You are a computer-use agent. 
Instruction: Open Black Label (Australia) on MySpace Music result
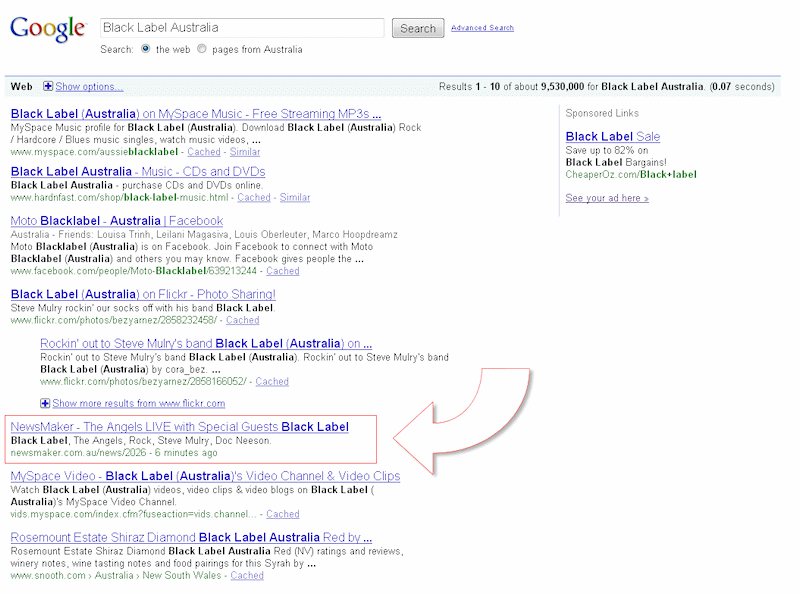point(196,114)
